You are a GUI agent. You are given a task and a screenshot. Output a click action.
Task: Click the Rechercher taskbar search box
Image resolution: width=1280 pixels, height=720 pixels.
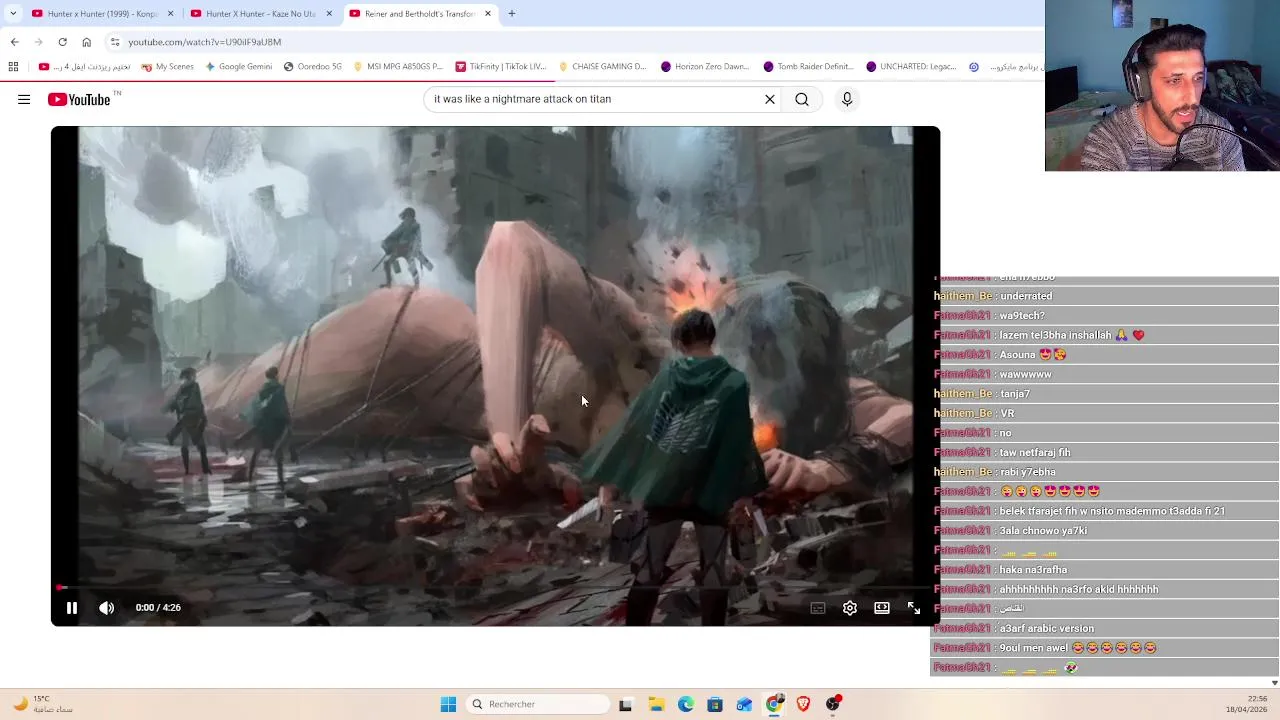538,704
